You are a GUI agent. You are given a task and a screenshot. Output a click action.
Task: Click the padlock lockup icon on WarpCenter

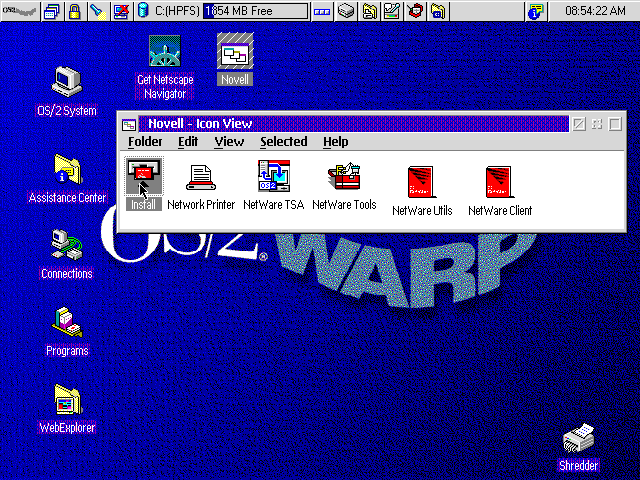pyautogui.click(x=74, y=11)
